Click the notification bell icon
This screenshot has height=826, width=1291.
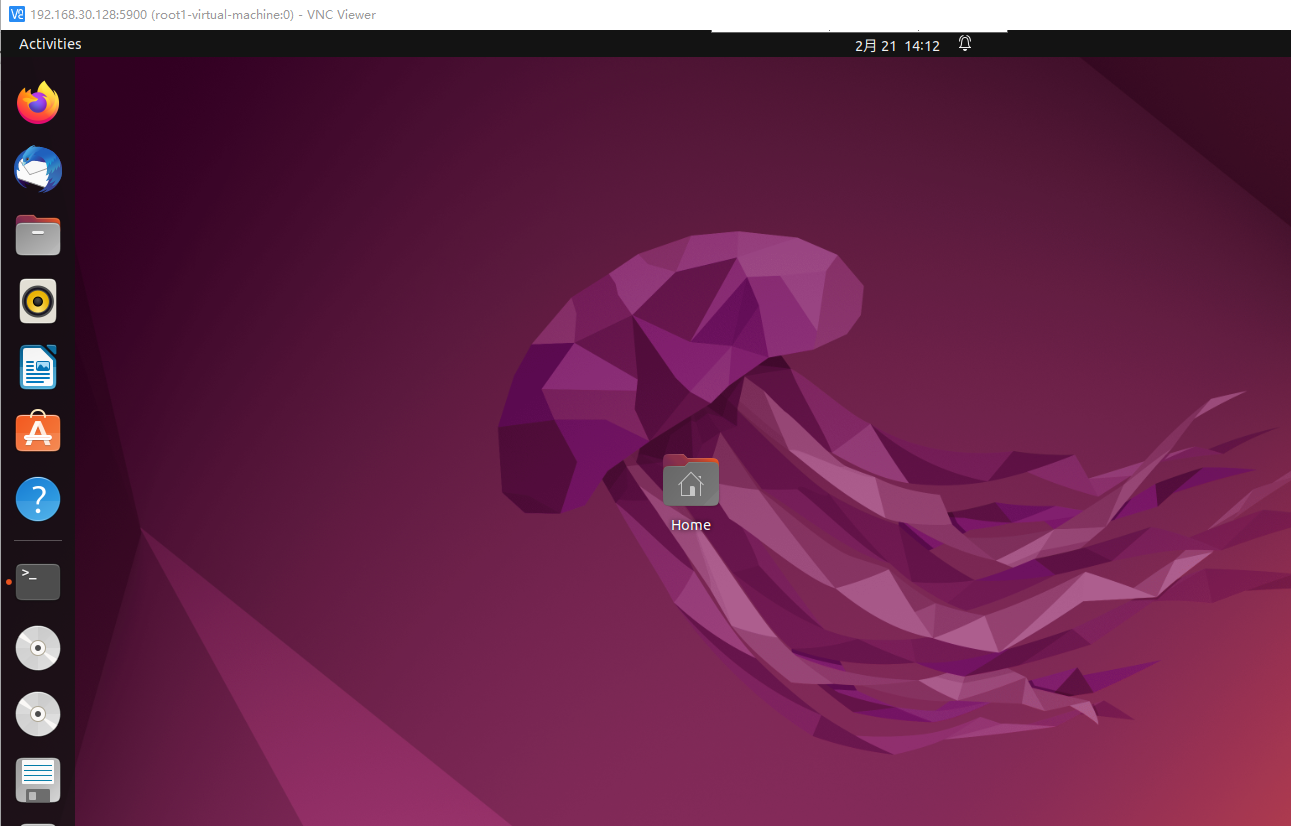coord(965,44)
